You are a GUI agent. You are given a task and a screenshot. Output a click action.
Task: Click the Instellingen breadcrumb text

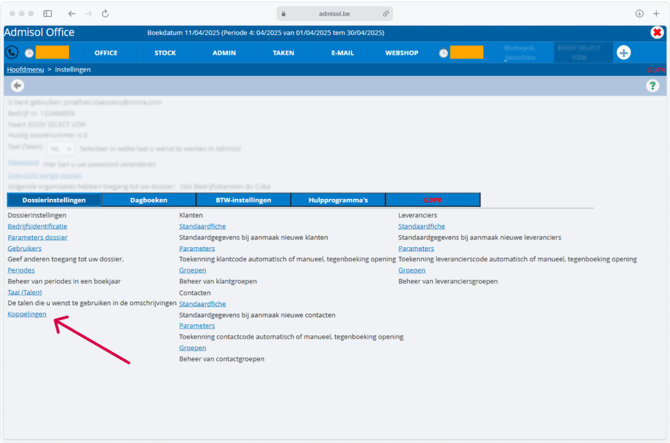(x=73, y=70)
